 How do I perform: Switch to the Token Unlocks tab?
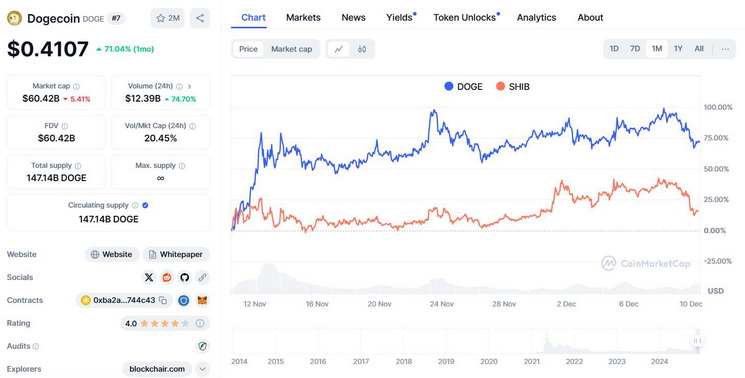pyautogui.click(x=465, y=18)
